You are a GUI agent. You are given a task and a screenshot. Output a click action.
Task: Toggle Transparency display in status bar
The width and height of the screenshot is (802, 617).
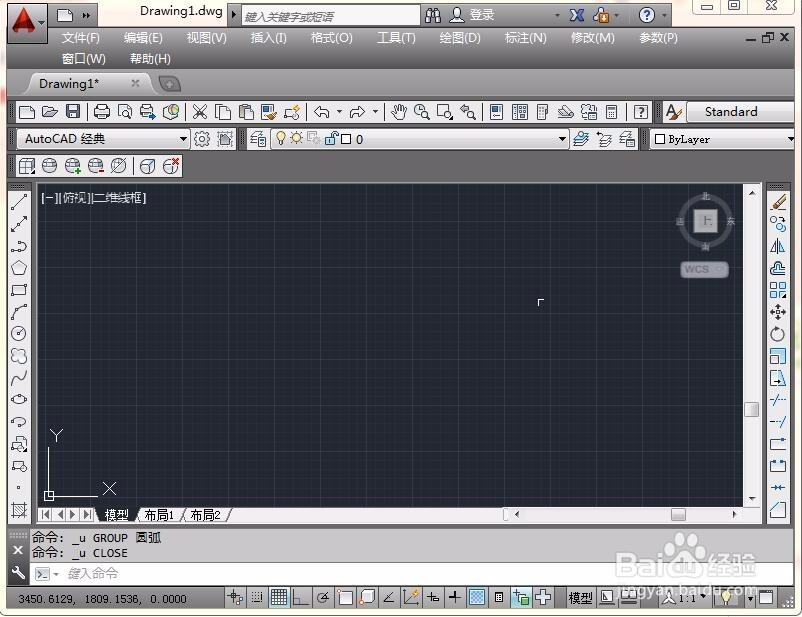[x=477, y=597]
